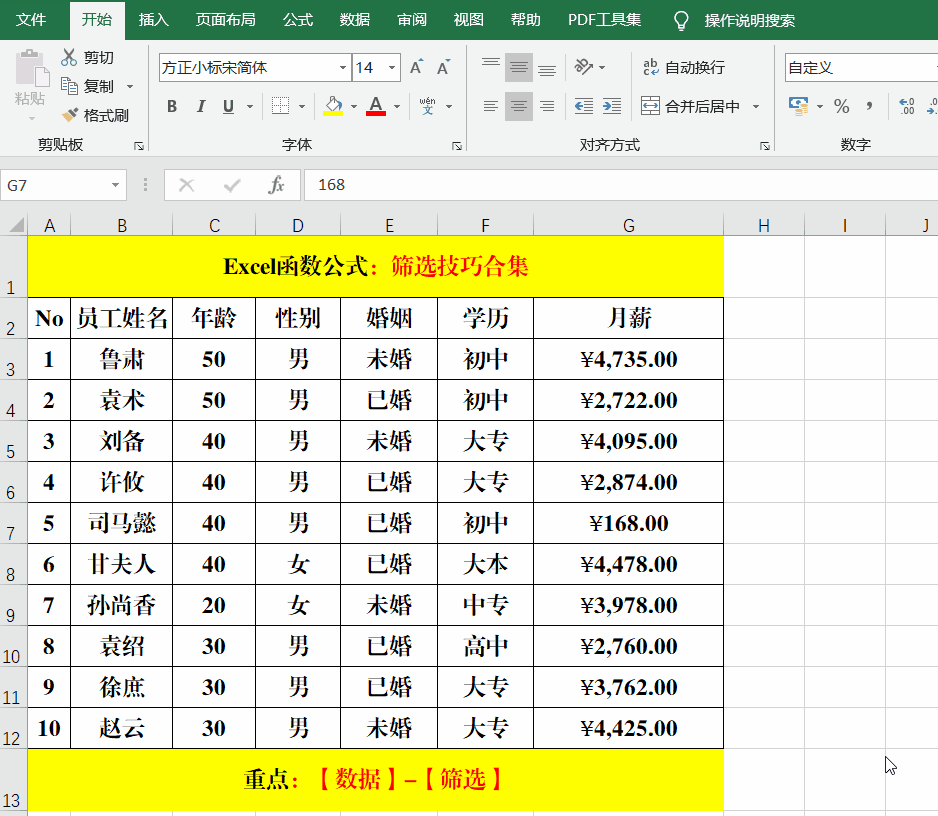Viewport: 938px width, 816px height.
Task: Switch to the 数据 tab
Action: (355, 20)
